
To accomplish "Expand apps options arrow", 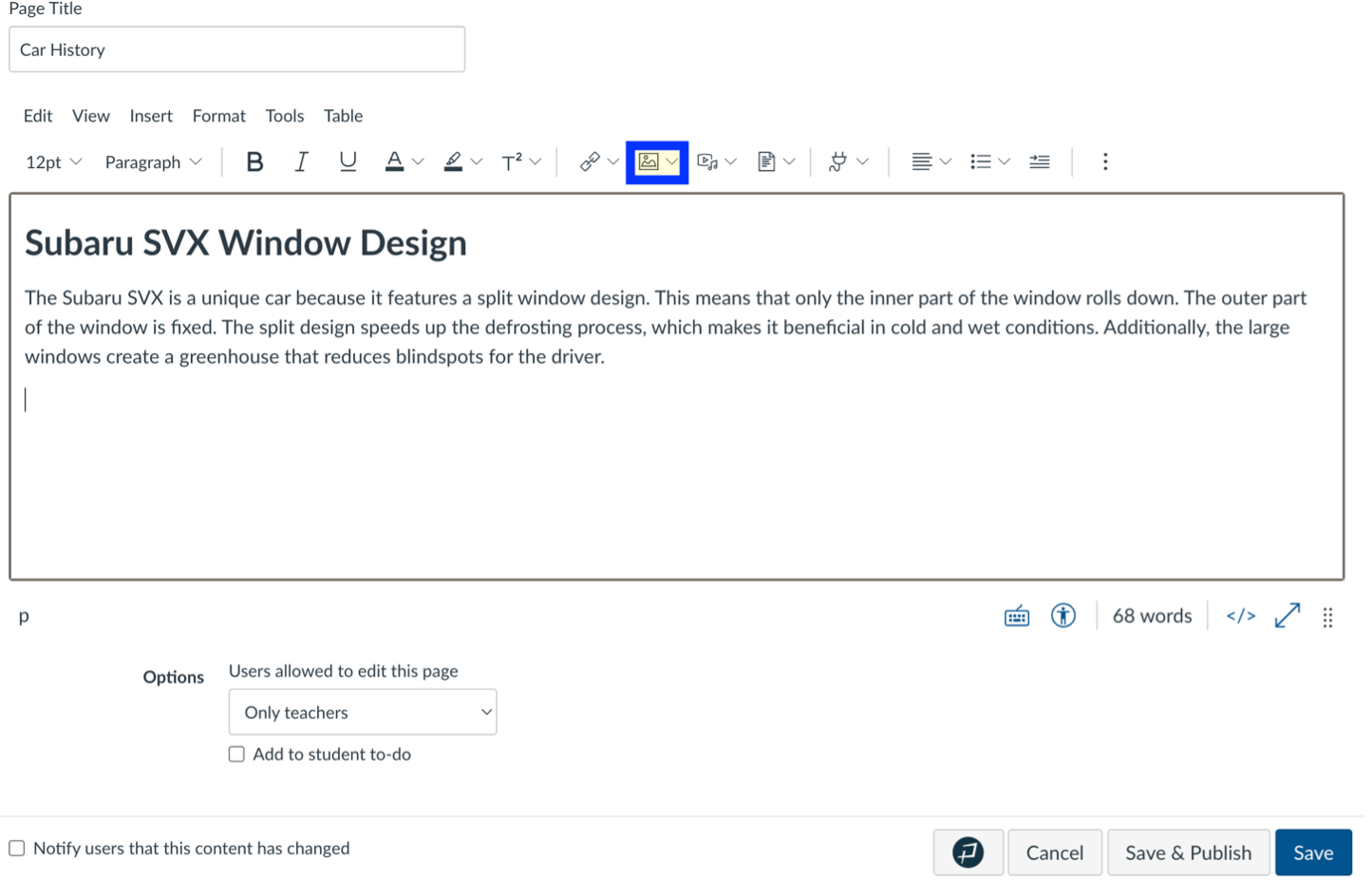I will click(862, 162).
